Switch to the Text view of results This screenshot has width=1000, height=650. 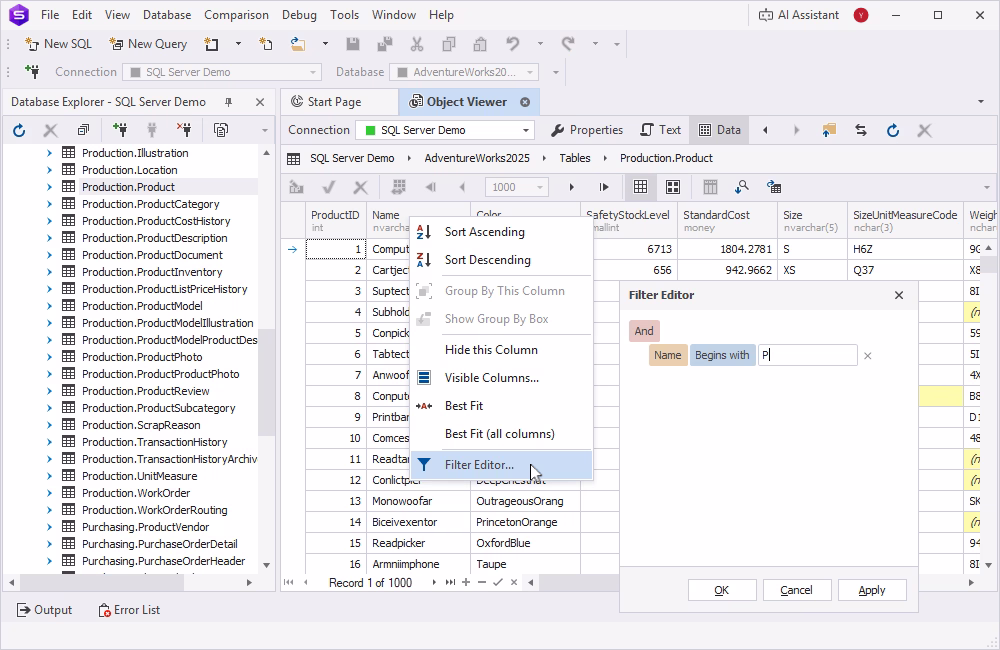pyautogui.click(x=660, y=129)
